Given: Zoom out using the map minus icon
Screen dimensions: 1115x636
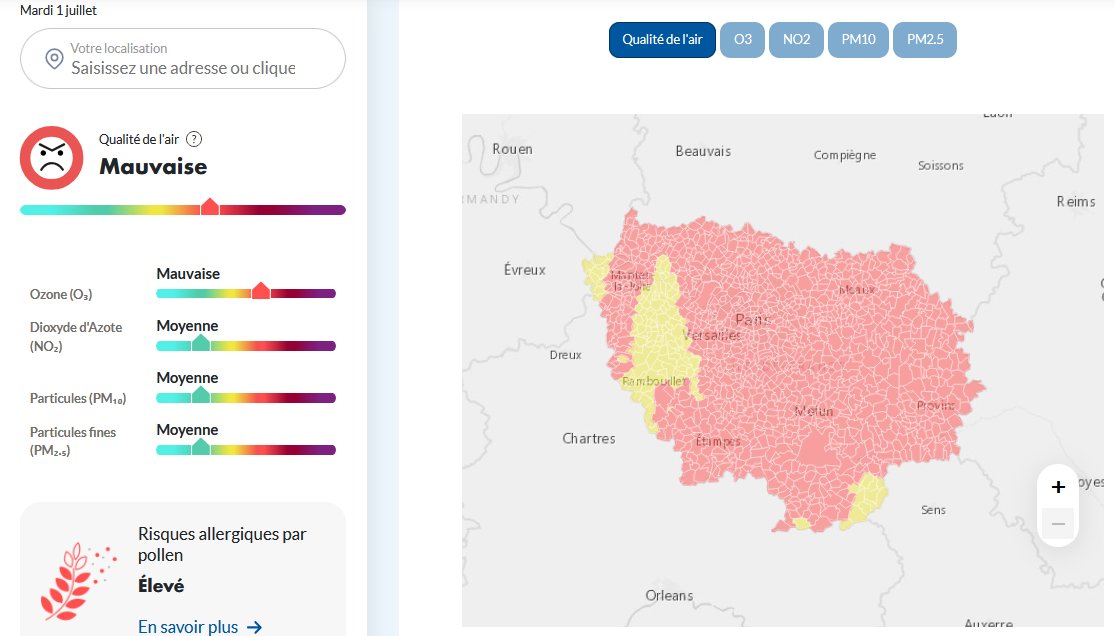Looking at the screenshot, I should tap(1058, 523).
